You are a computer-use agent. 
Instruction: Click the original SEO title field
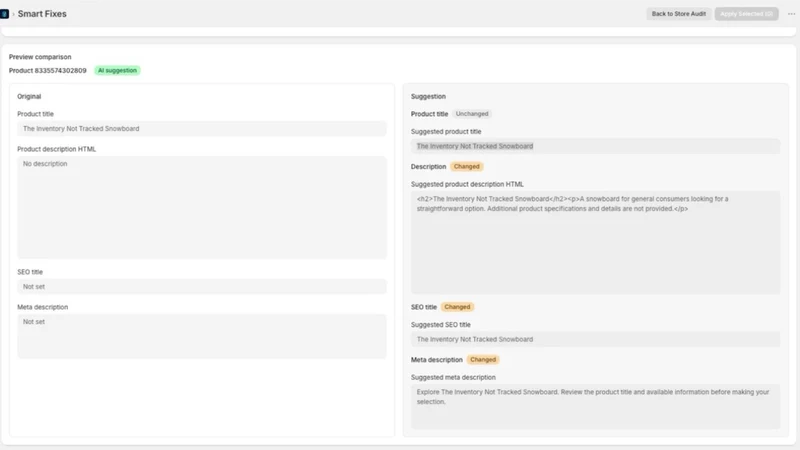tap(202, 287)
